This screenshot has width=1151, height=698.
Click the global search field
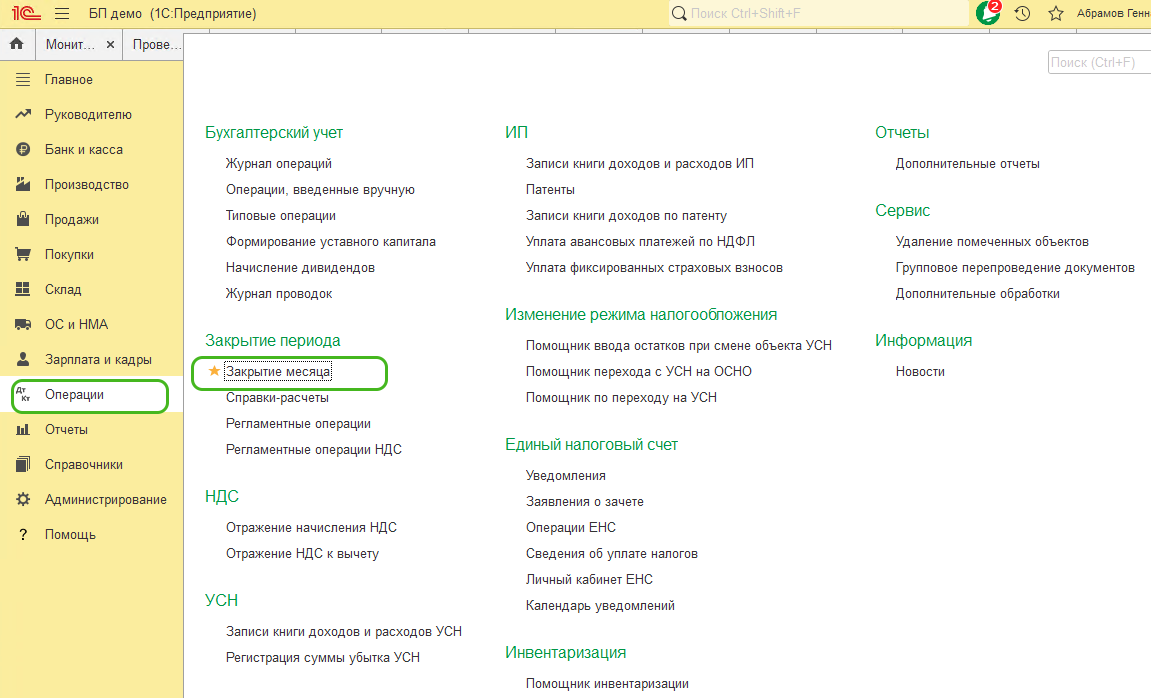click(x=820, y=14)
